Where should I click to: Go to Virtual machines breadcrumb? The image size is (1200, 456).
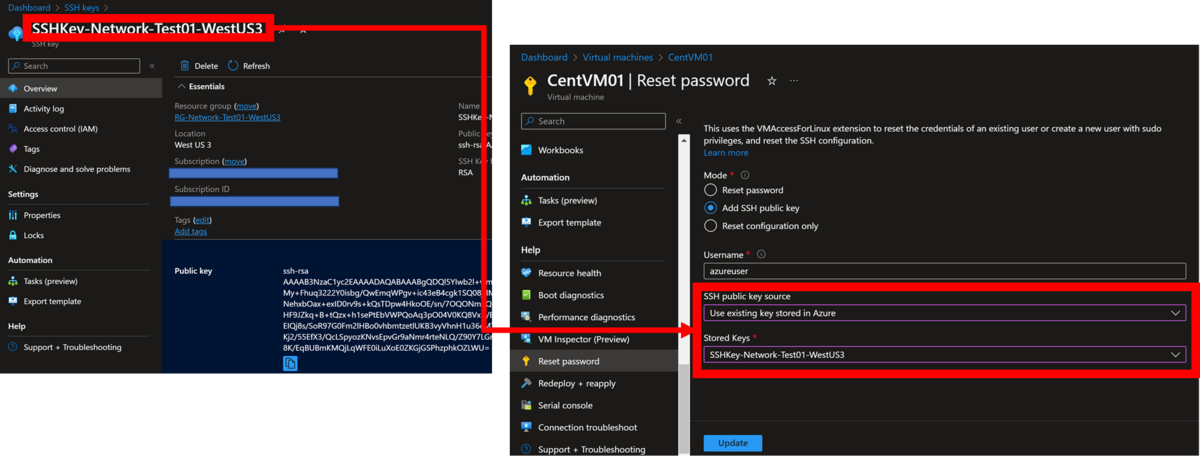click(x=618, y=58)
